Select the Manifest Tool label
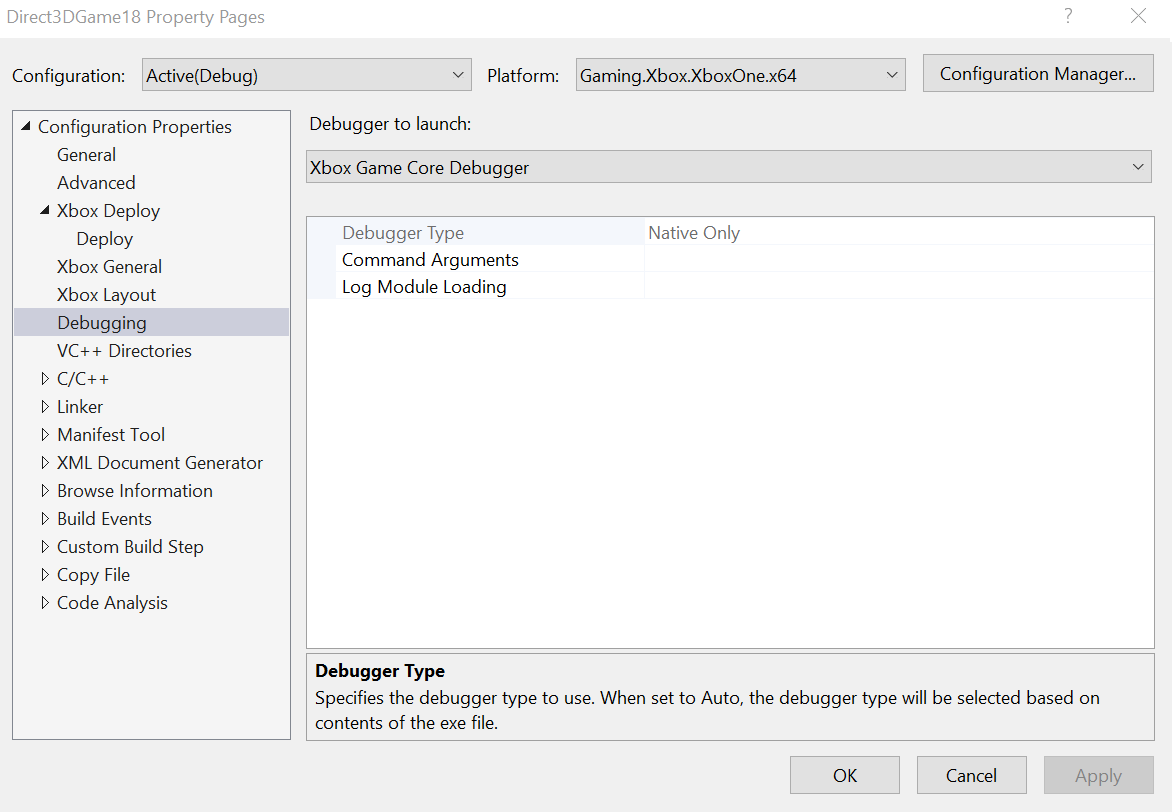The image size is (1172, 812). click(111, 434)
